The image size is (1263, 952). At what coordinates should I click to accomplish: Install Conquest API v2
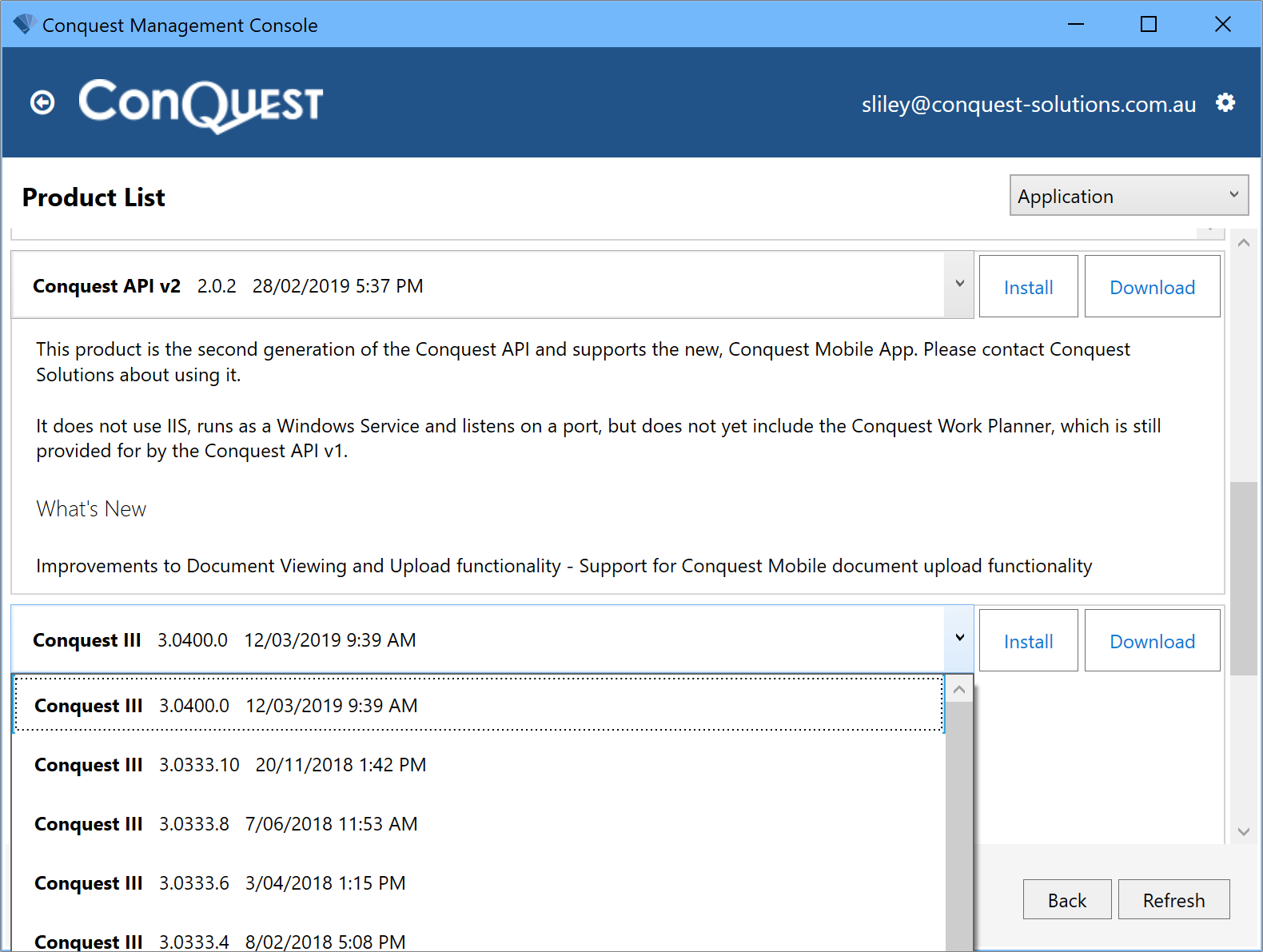(x=1029, y=287)
